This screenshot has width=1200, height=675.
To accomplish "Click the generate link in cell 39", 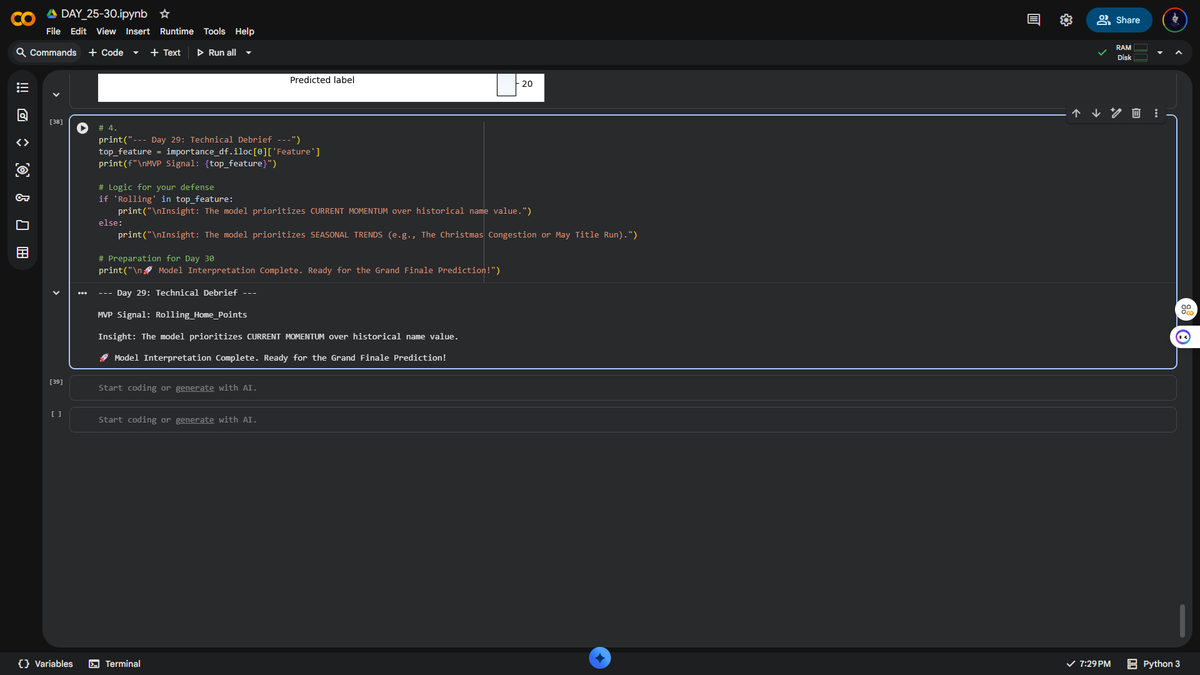I will [x=195, y=388].
